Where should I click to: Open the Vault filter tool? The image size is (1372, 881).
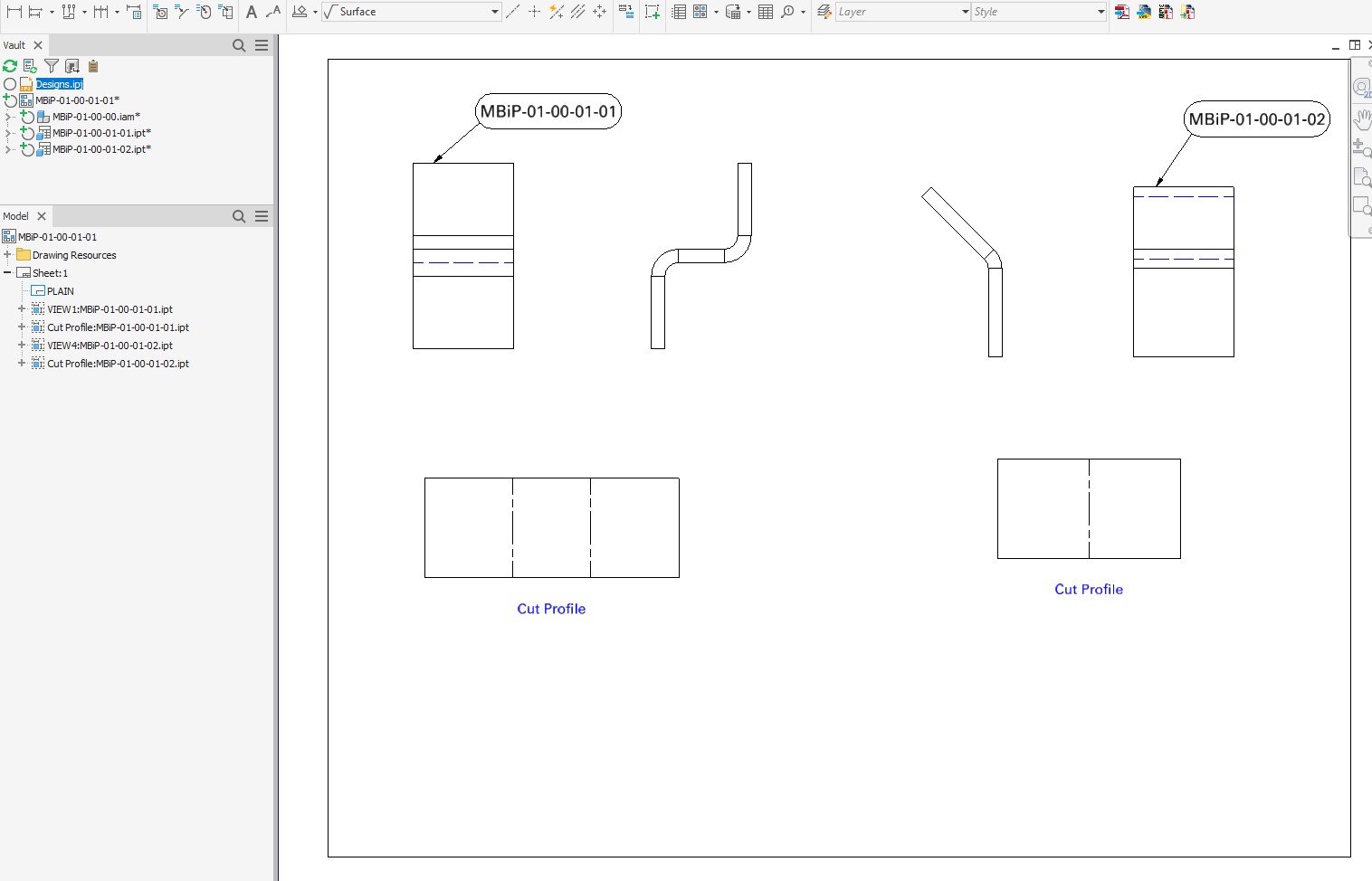pyautogui.click(x=52, y=65)
